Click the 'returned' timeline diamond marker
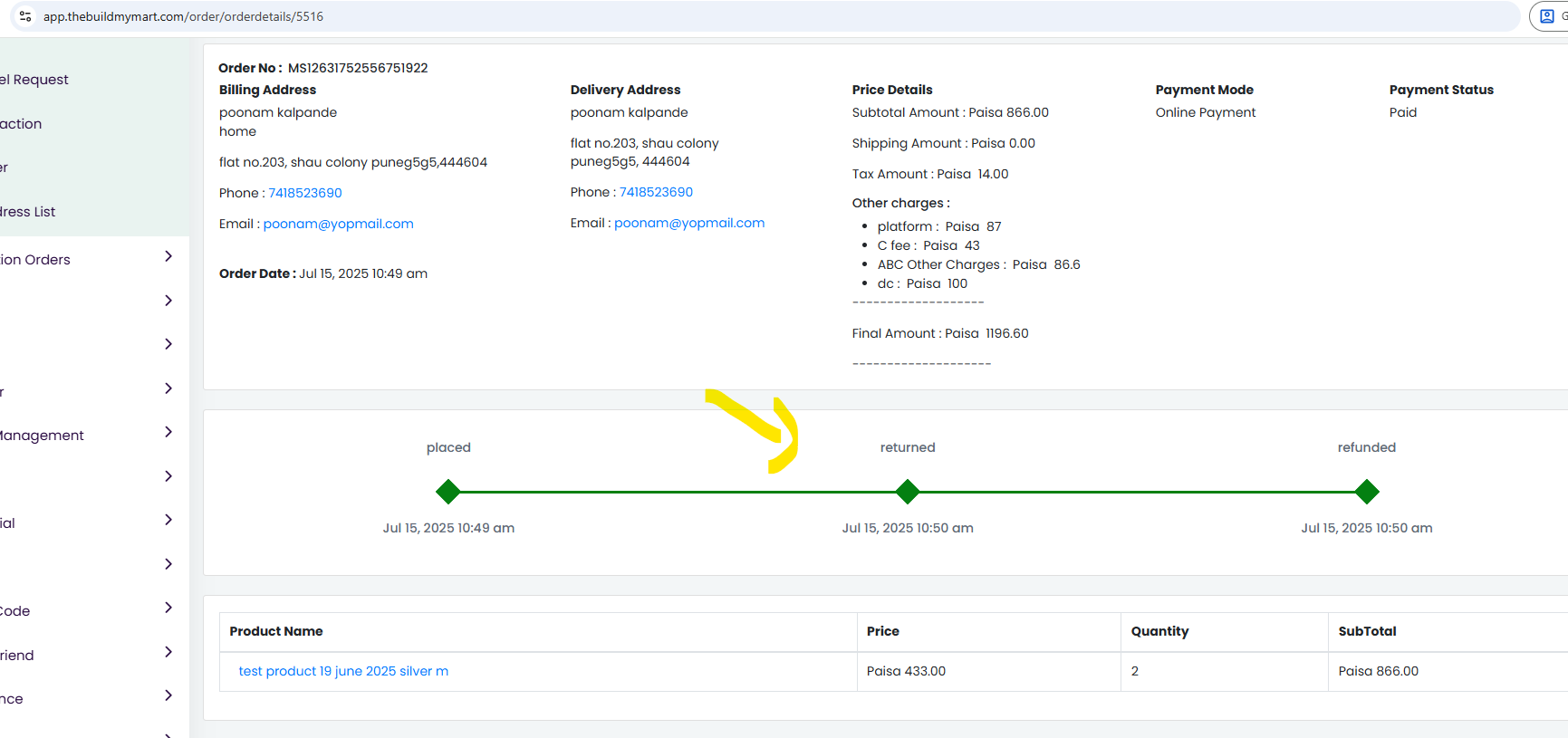Image resolution: width=1568 pixels, height=738 pixels. click(x=908, y=492)
